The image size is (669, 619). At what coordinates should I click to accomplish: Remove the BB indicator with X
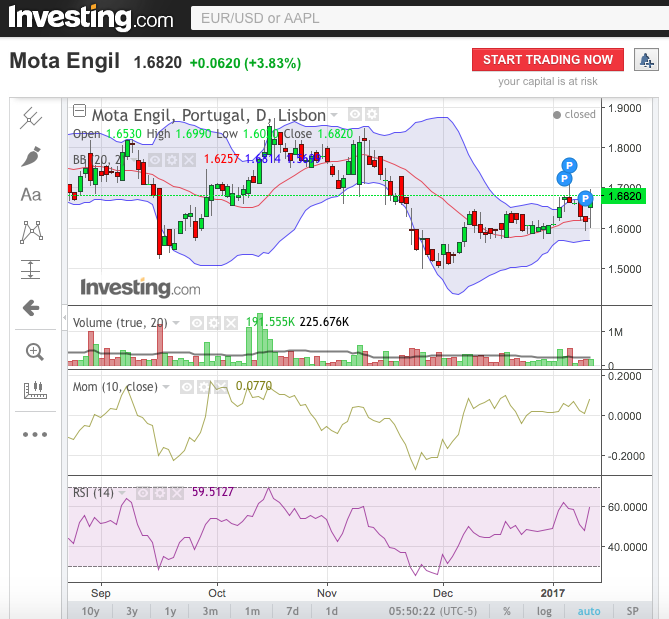click(189, 160)
